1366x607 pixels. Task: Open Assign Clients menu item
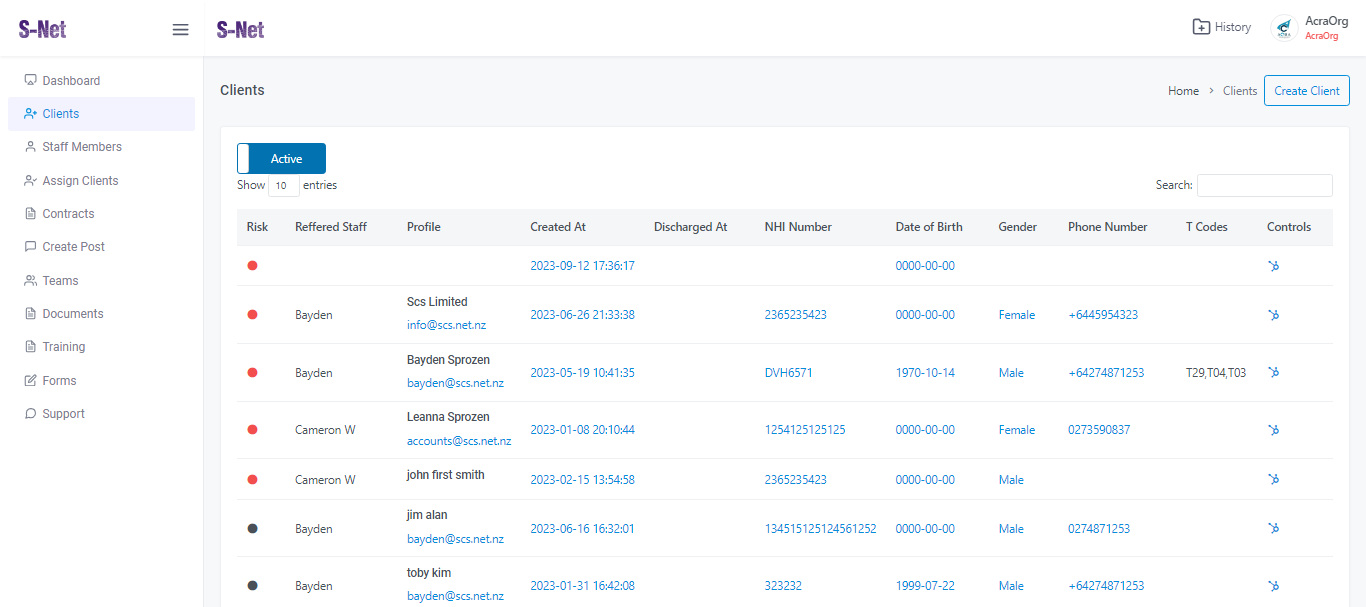(x=80, y=181)
